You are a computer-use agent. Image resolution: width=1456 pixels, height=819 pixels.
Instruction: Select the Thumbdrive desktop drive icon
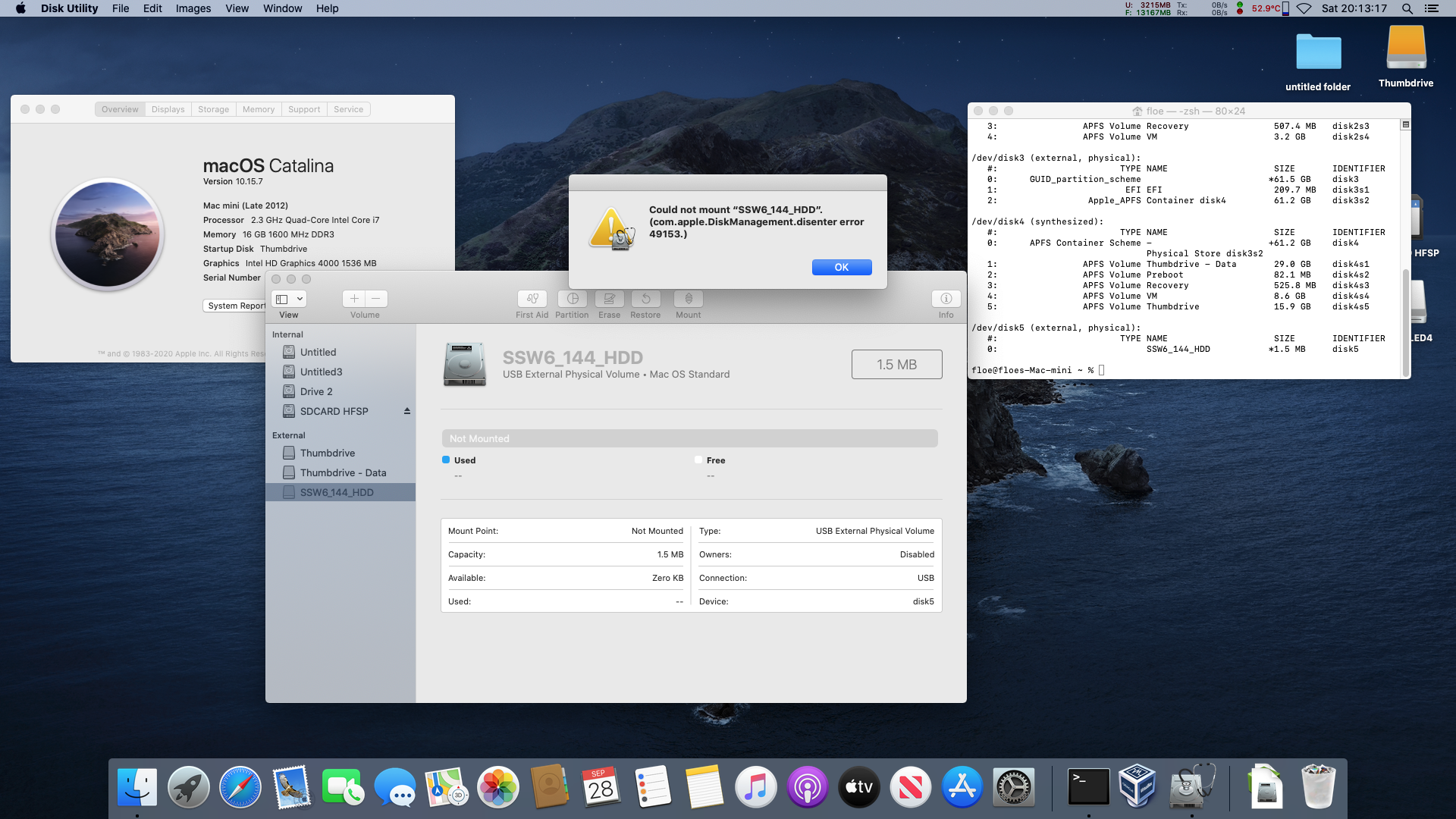coord(1406,48)
